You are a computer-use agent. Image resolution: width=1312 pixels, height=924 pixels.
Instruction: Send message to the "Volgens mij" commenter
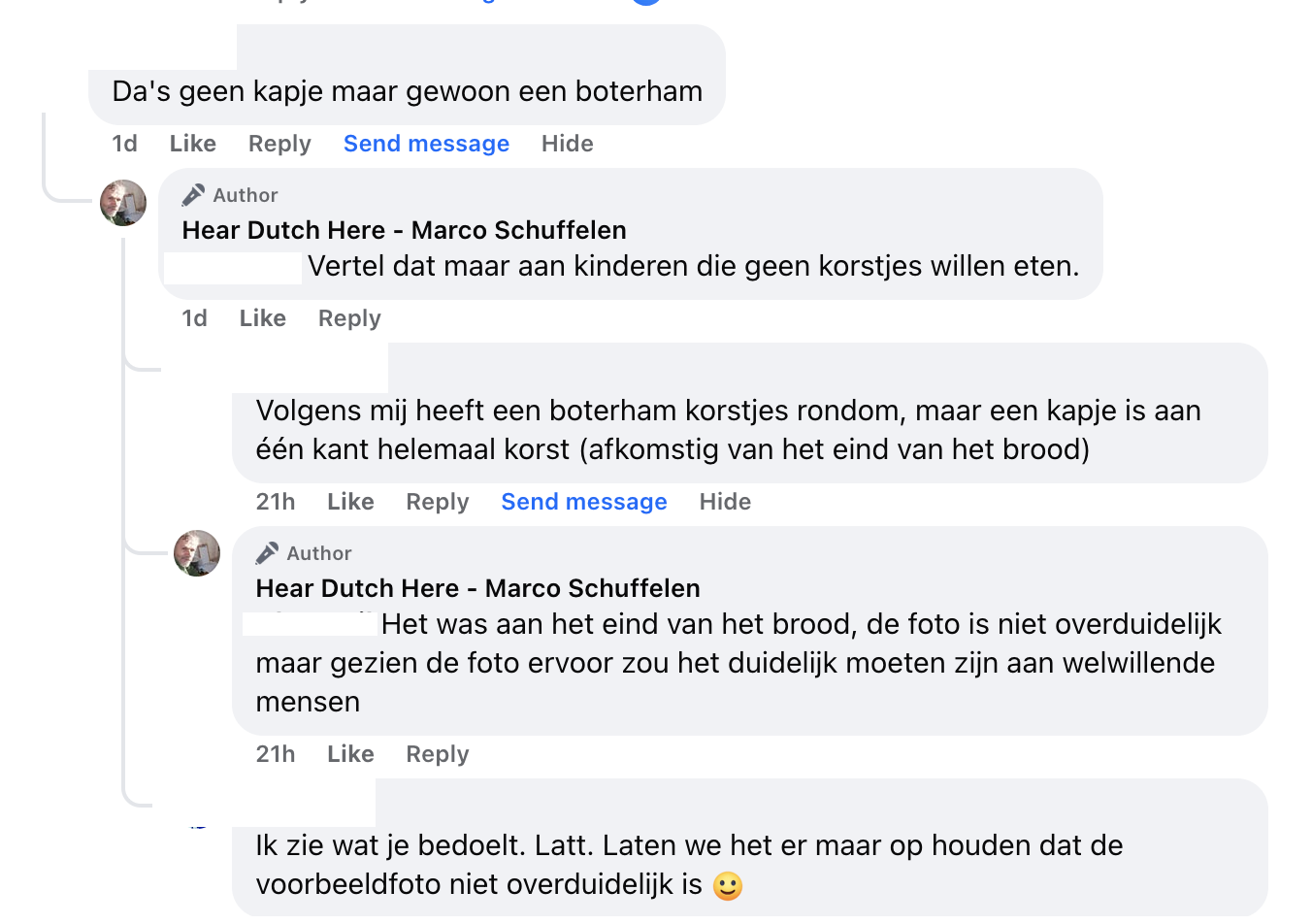(583, 502)
